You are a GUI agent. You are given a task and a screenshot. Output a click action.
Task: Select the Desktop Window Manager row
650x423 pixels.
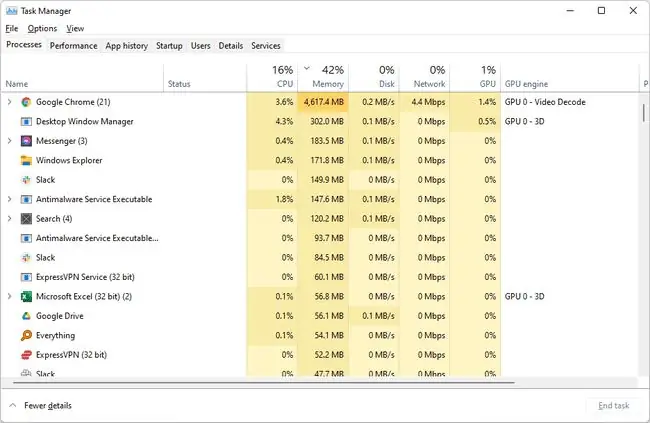[320, 122]
